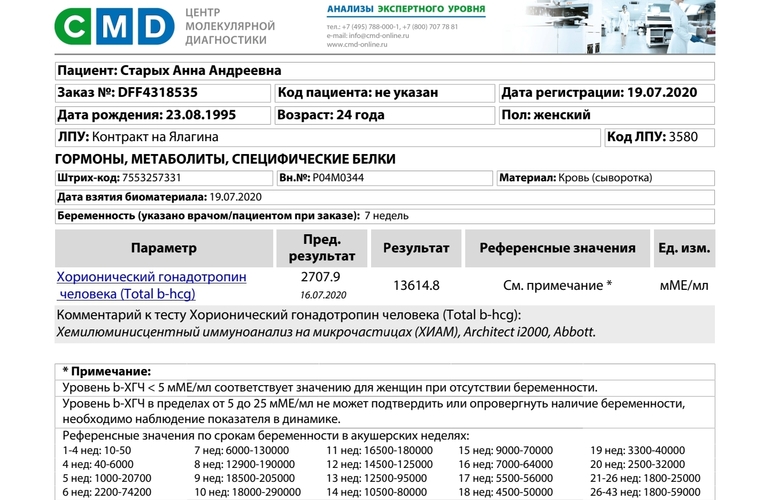Click the CMD logo in header

(x=113, y=27)
